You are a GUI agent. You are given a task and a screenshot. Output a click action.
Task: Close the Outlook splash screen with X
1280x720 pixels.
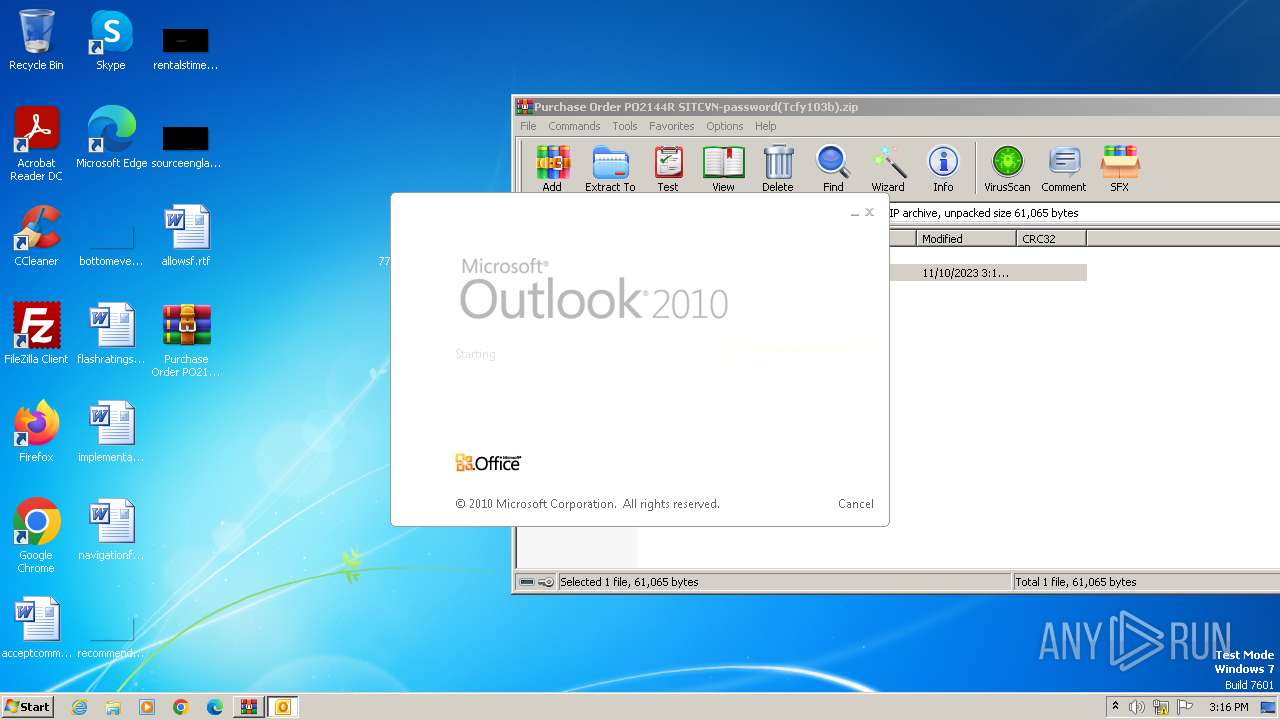click(x=869, y=212)
